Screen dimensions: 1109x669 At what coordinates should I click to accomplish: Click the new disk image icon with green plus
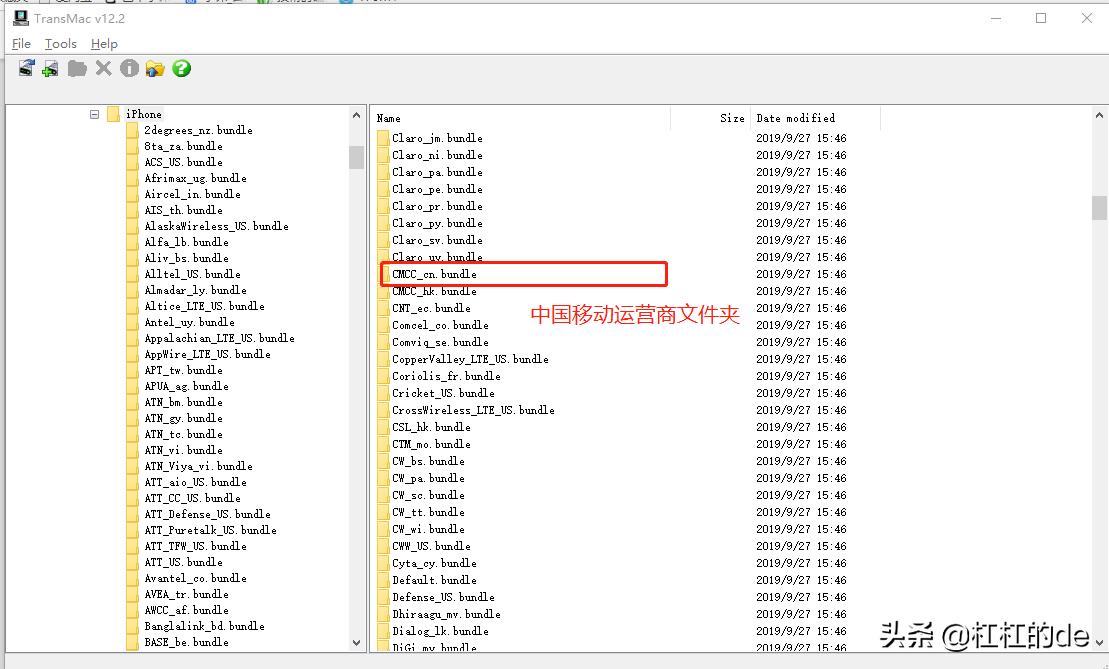[x=50, y=69]
